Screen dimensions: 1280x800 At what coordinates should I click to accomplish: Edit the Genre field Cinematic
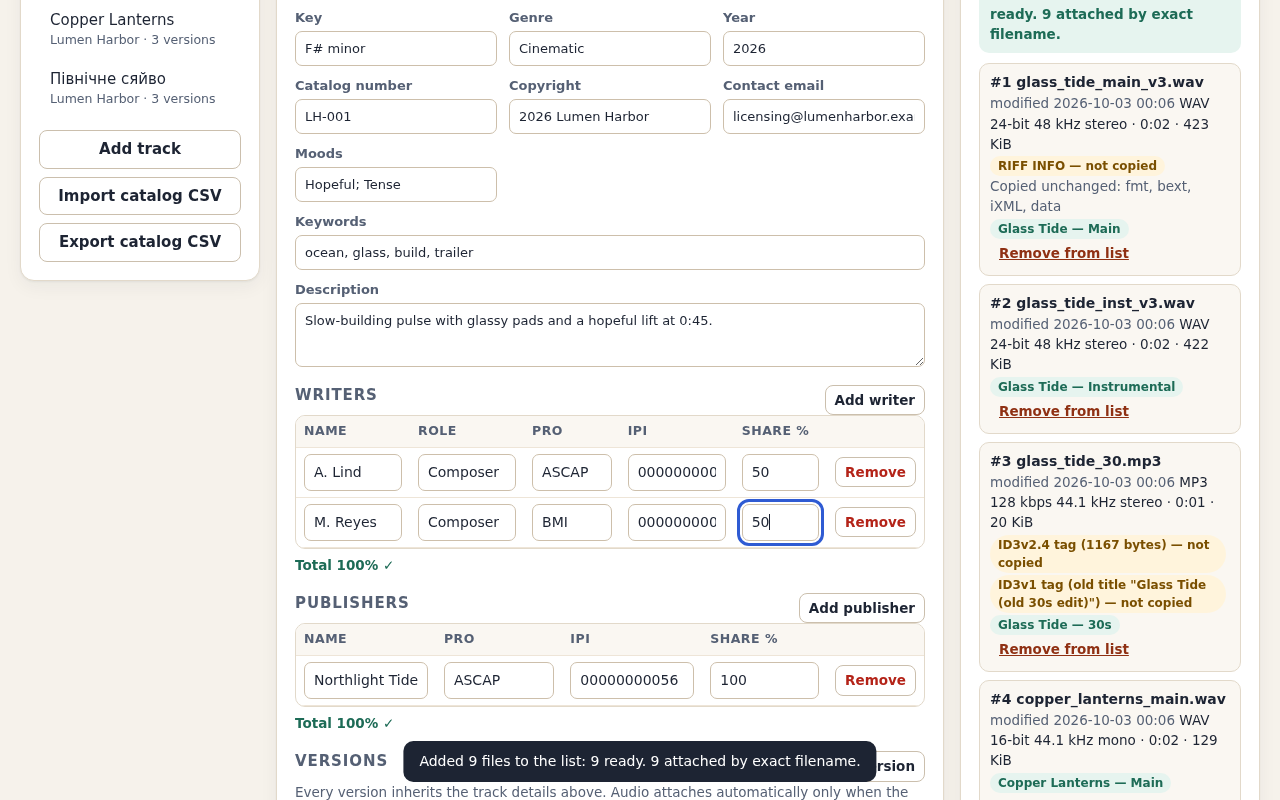(610, 48)
